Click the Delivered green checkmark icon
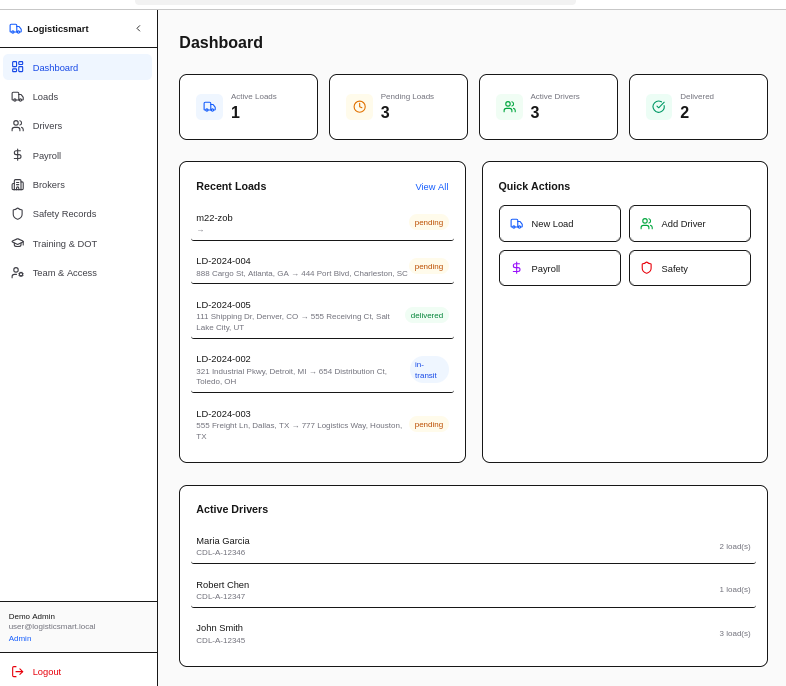 (x=659, y=107)
